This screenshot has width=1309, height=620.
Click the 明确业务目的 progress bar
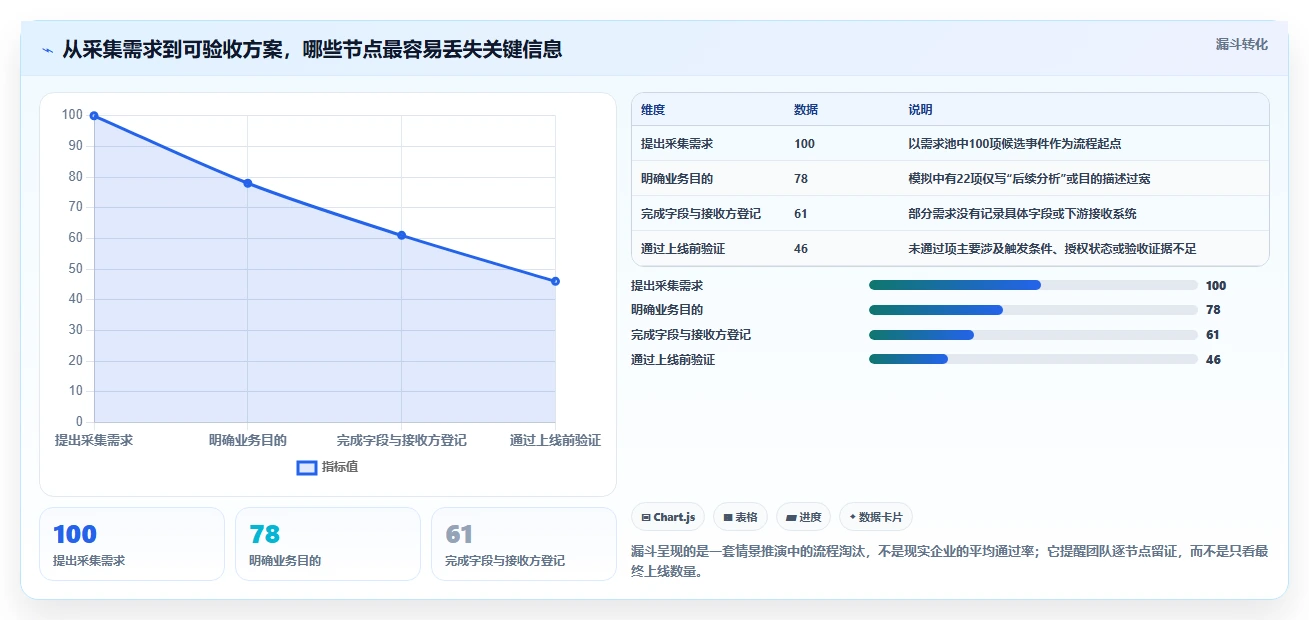1033,310
